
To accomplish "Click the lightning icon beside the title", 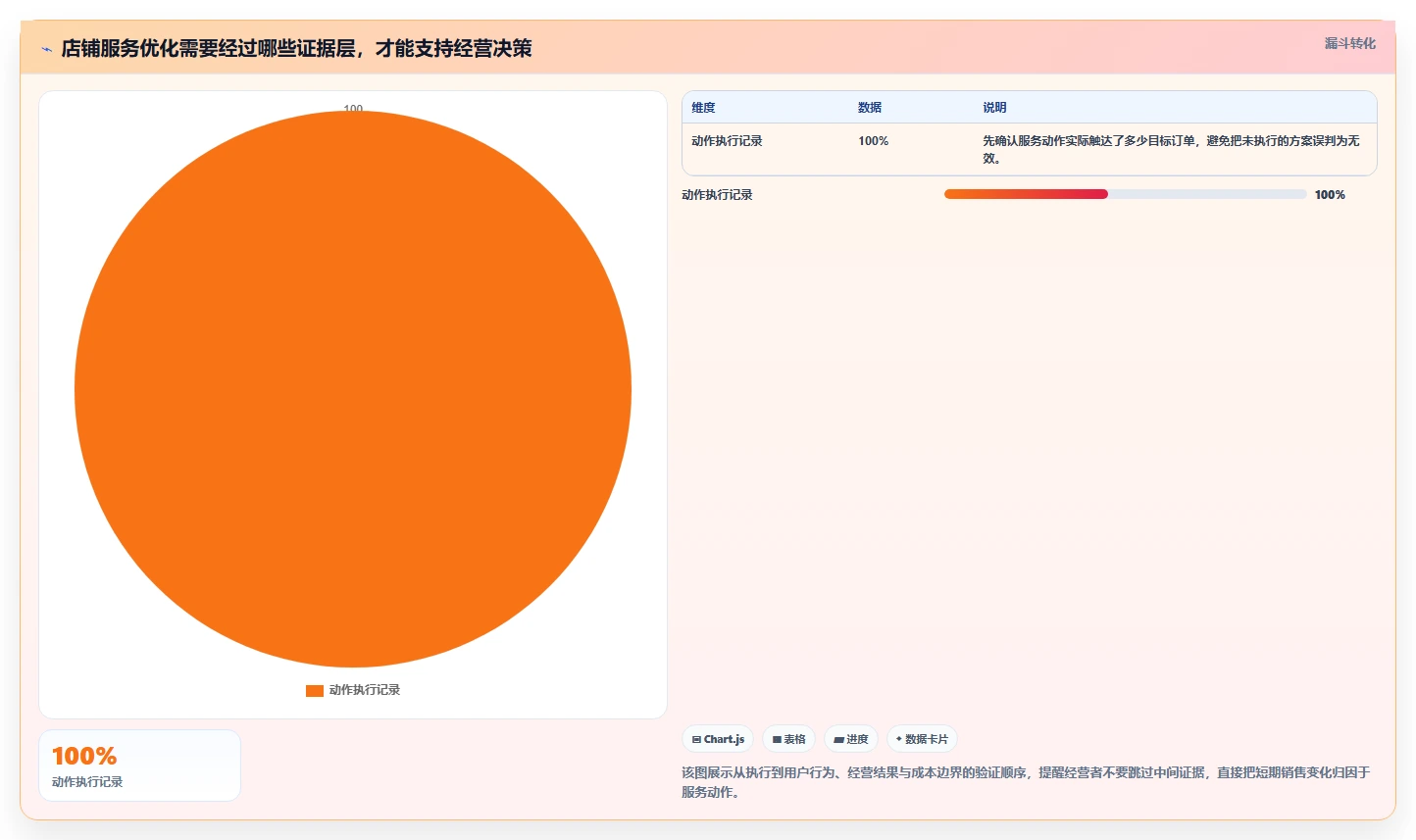I will (x=46, y=49).
